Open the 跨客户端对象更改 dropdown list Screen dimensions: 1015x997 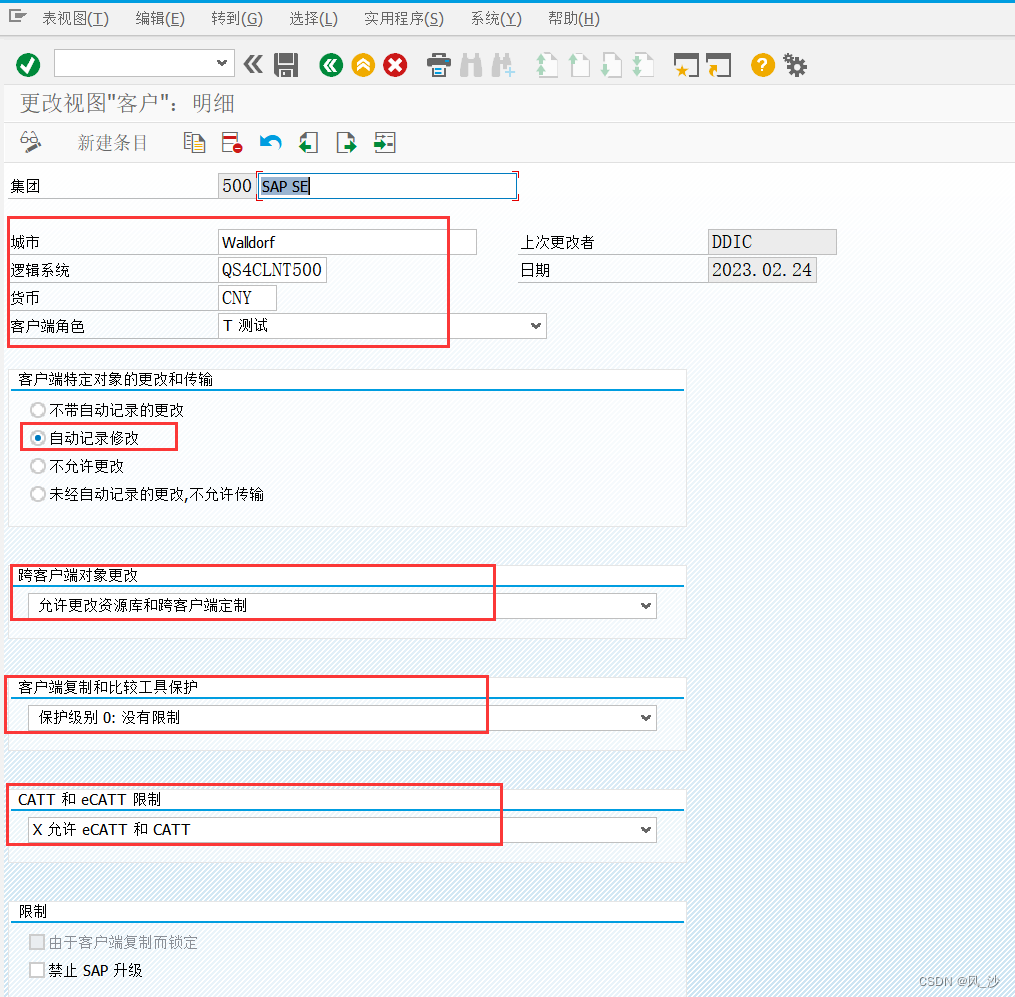[x=646, y=606]
